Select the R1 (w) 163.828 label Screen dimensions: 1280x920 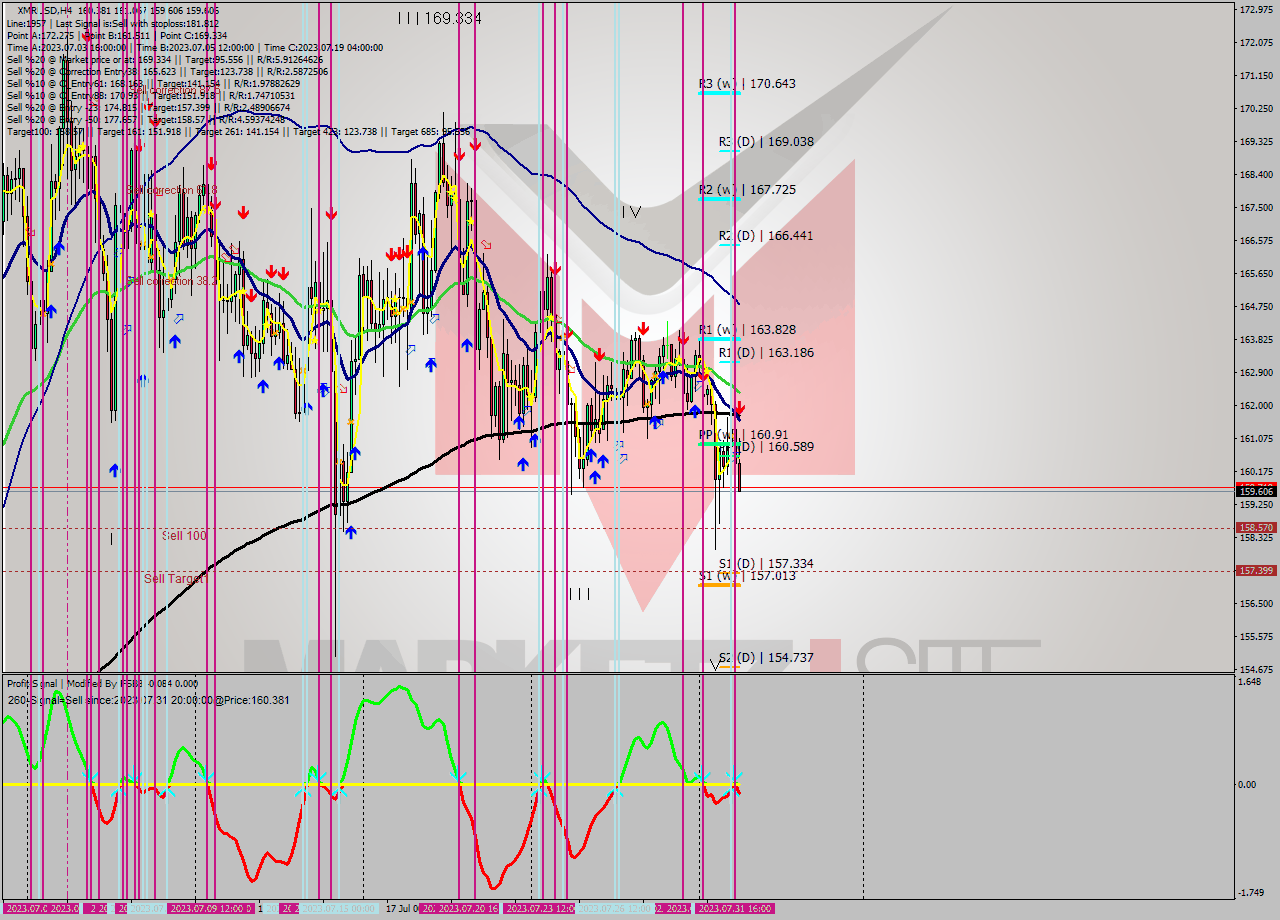(x=747, y=330)
